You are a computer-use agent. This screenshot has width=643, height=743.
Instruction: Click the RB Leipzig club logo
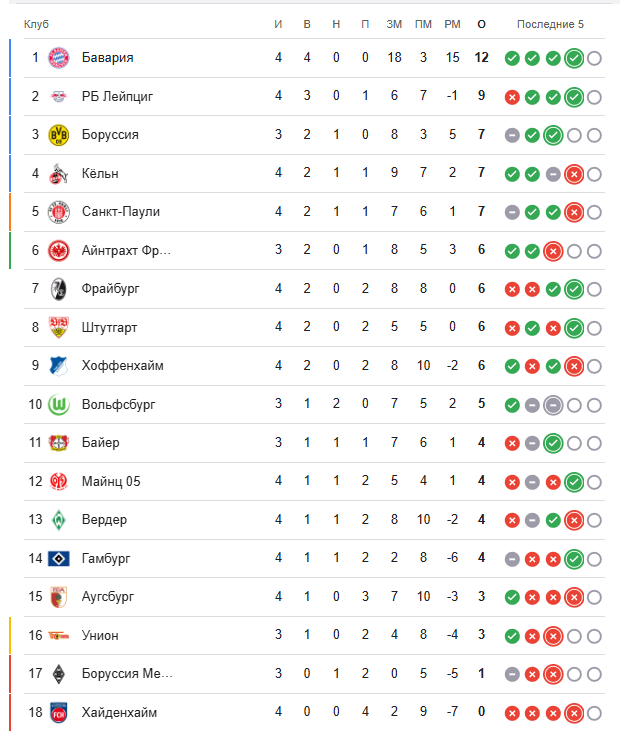click(59, 97)
